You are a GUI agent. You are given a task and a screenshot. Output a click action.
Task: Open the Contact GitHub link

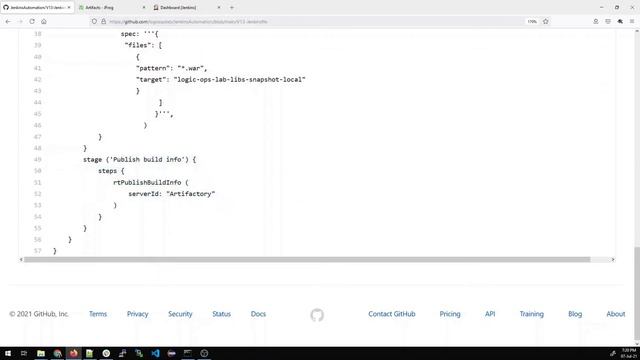[392, 314]
